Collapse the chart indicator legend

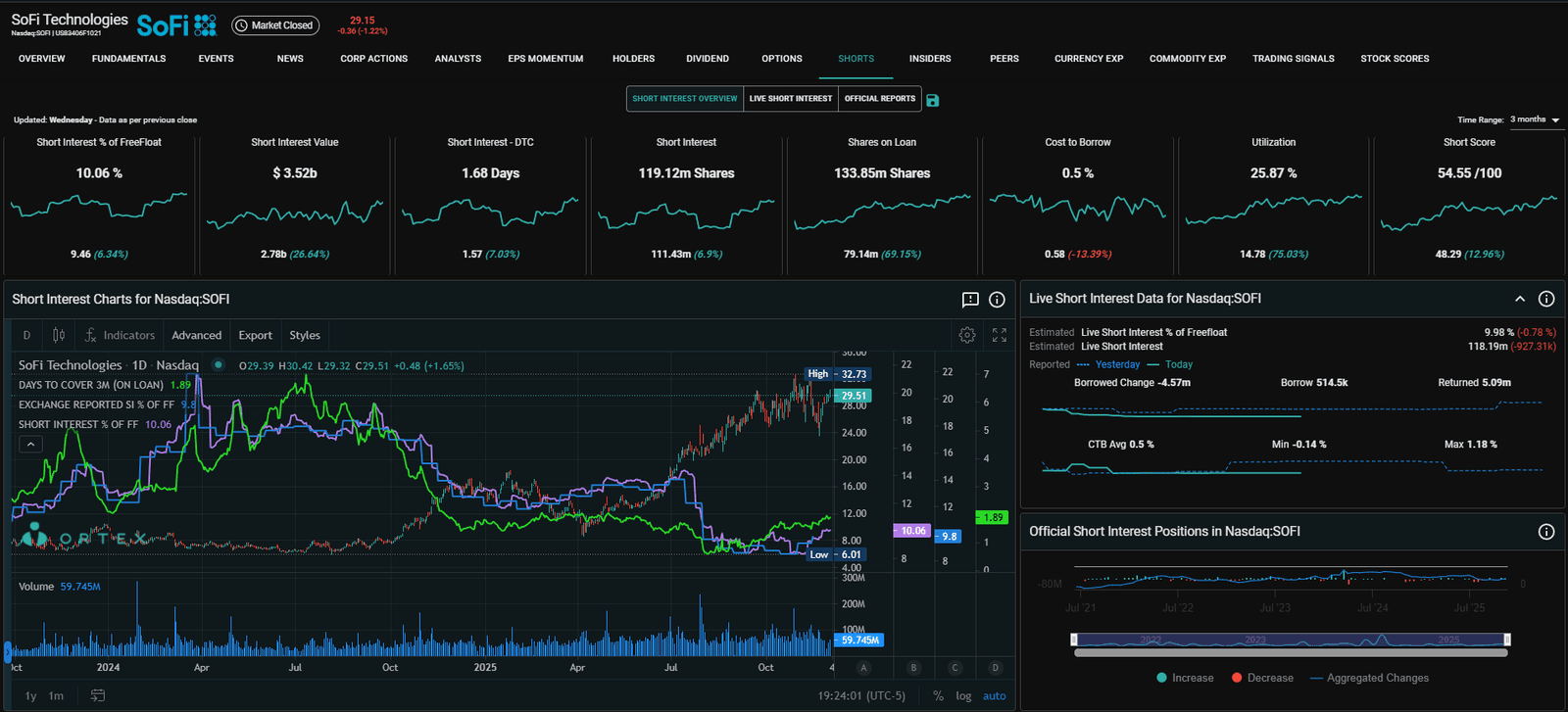click(30, 444)
